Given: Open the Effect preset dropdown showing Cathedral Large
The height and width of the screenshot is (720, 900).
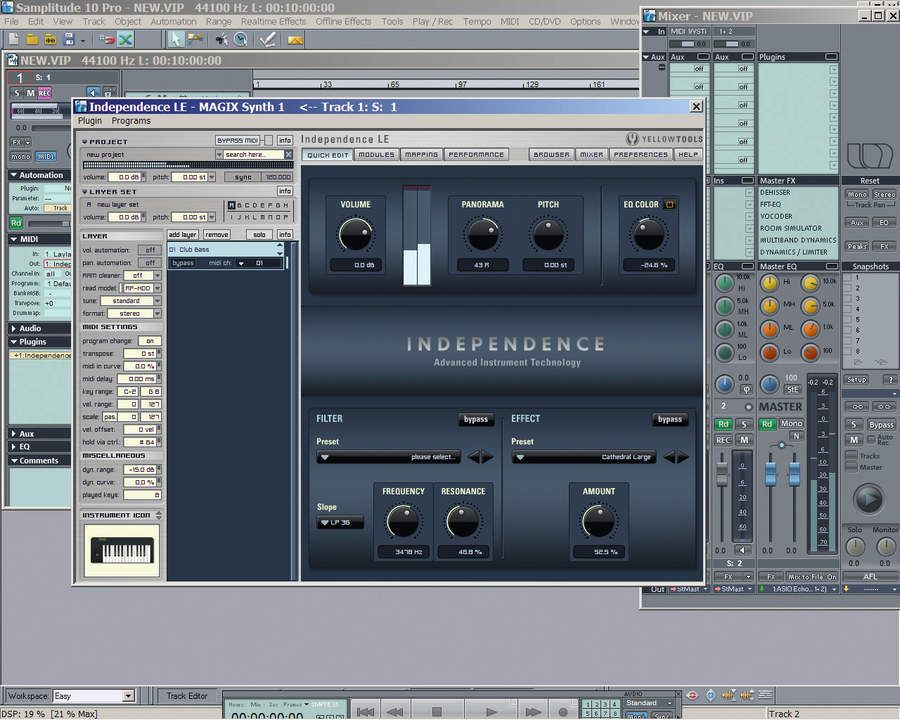Looking at the screenshot, I should 583,457.
